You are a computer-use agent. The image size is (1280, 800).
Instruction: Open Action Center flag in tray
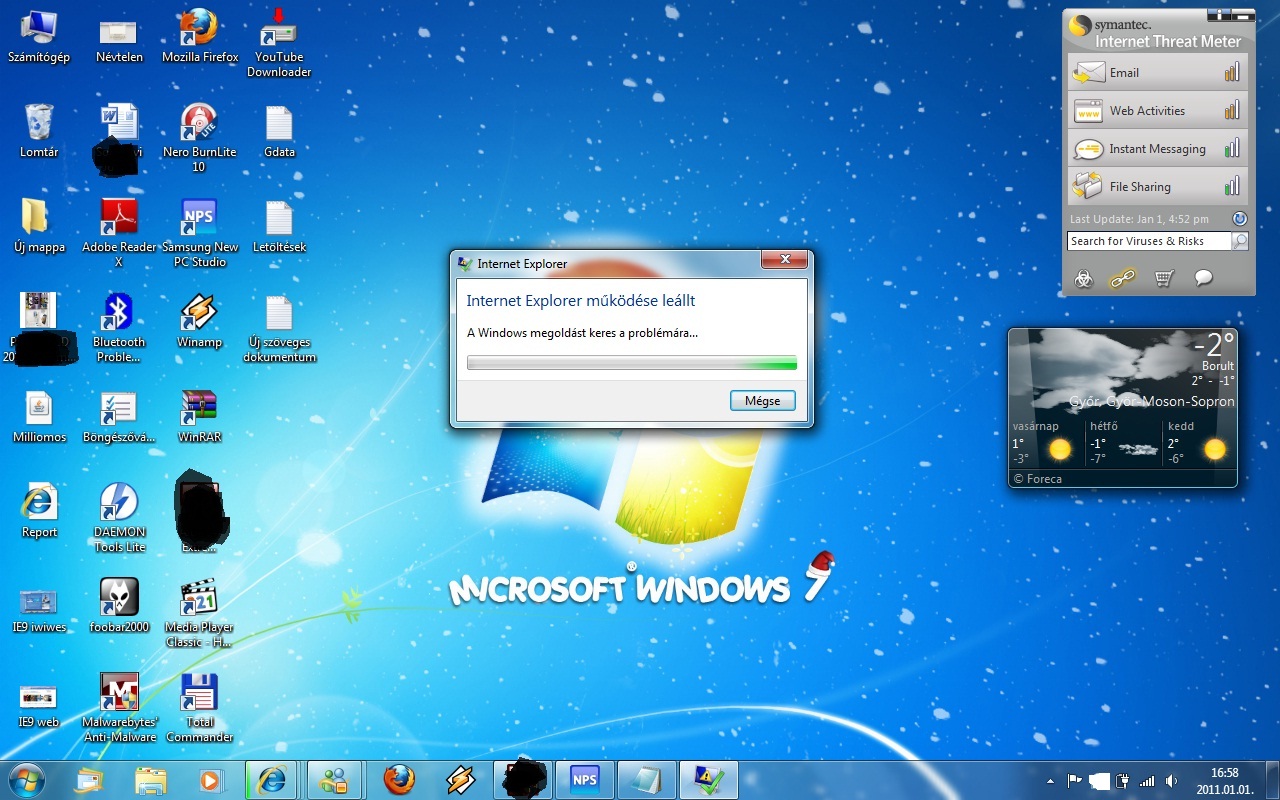click(x=1075, y=781)
